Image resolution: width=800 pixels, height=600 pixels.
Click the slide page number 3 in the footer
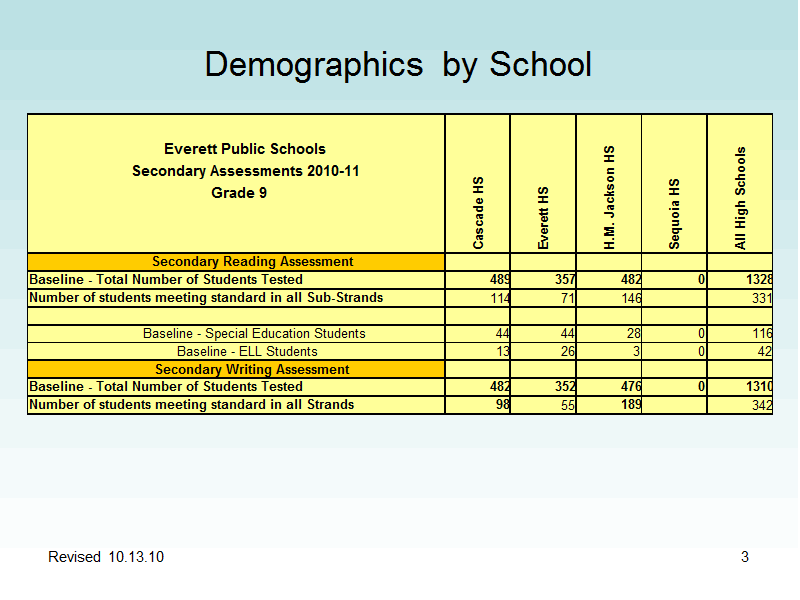(745, 557)
